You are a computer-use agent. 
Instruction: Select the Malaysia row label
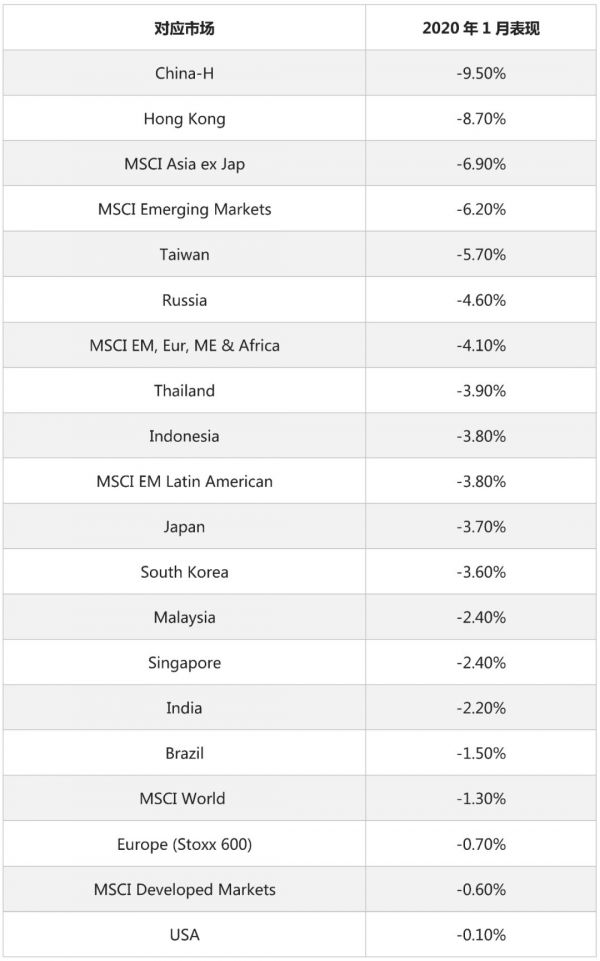184,617
